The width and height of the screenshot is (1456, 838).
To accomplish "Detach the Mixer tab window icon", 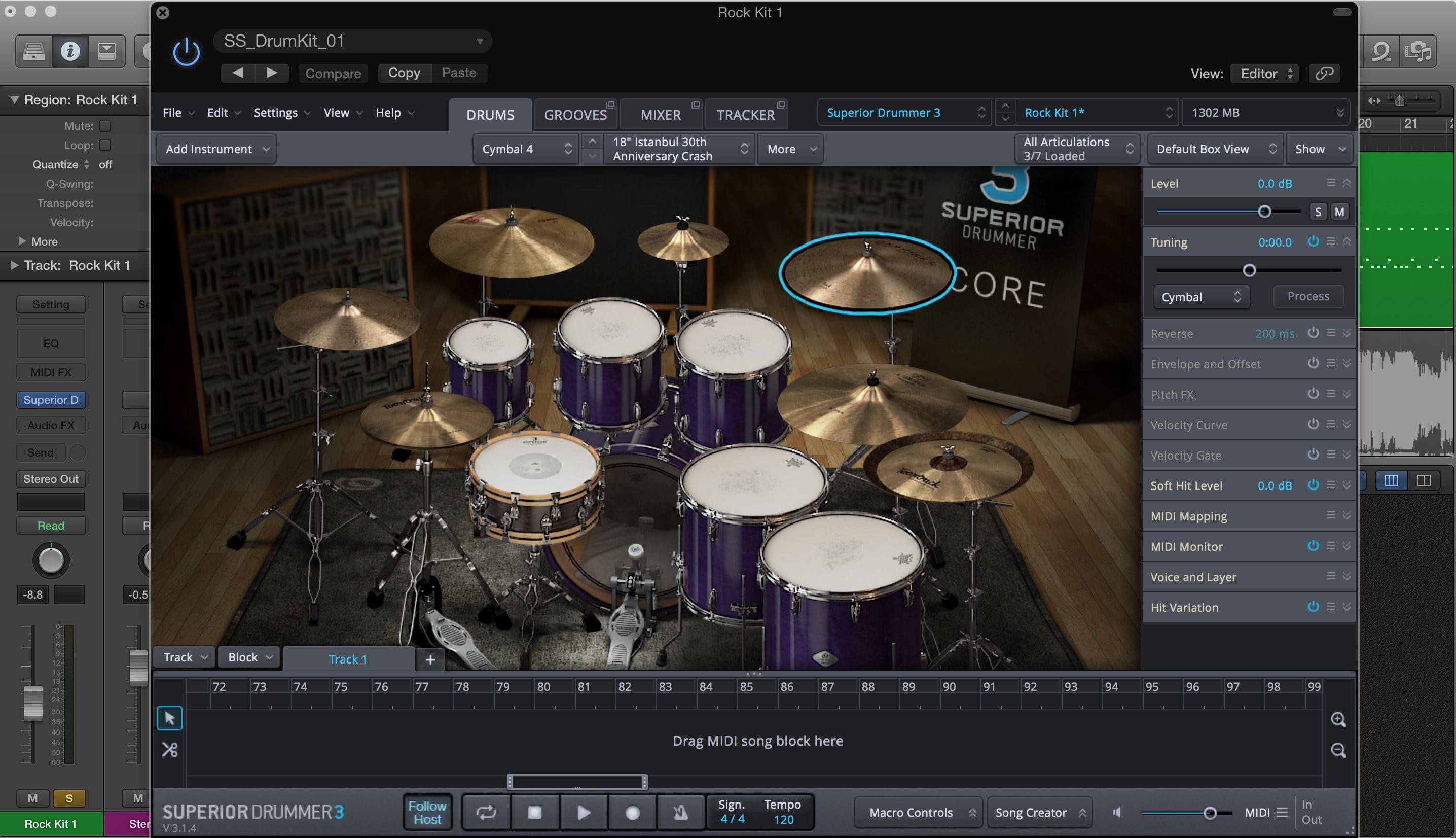I will 695,104.
